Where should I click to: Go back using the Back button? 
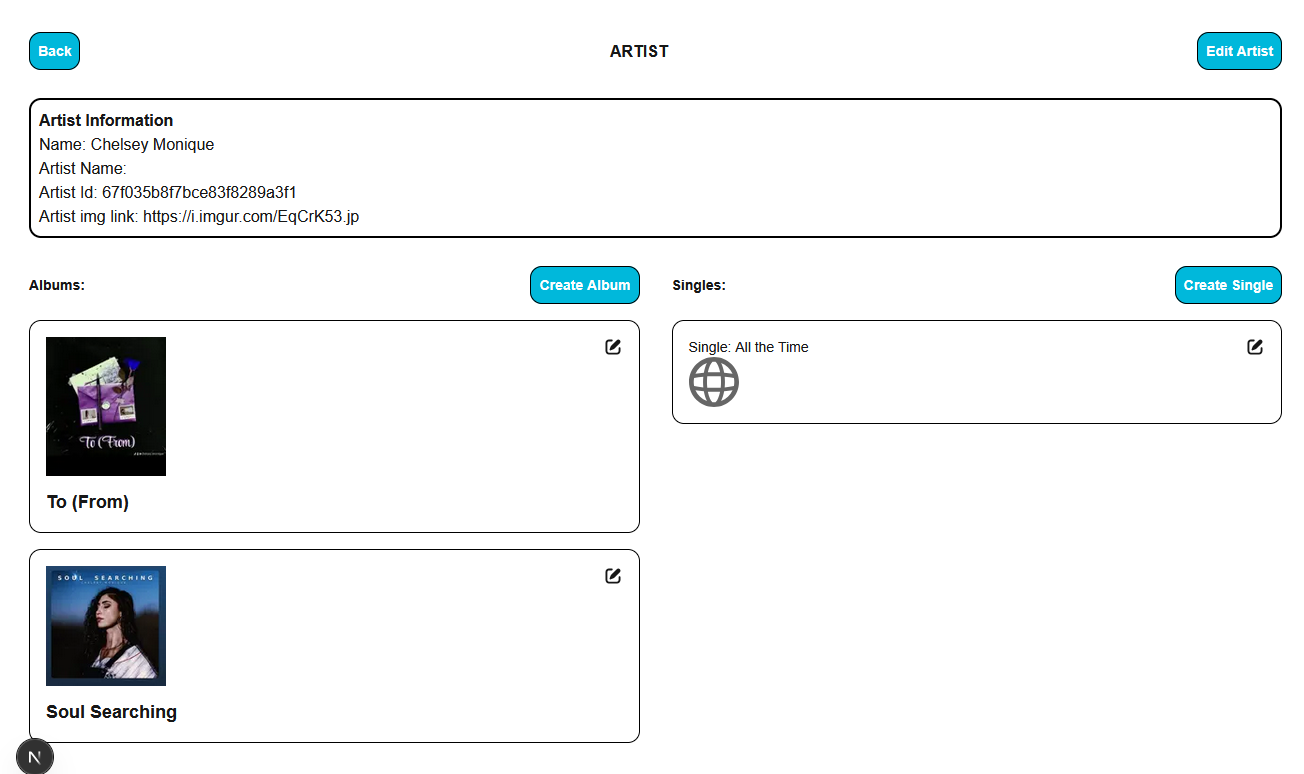[54, 51]
